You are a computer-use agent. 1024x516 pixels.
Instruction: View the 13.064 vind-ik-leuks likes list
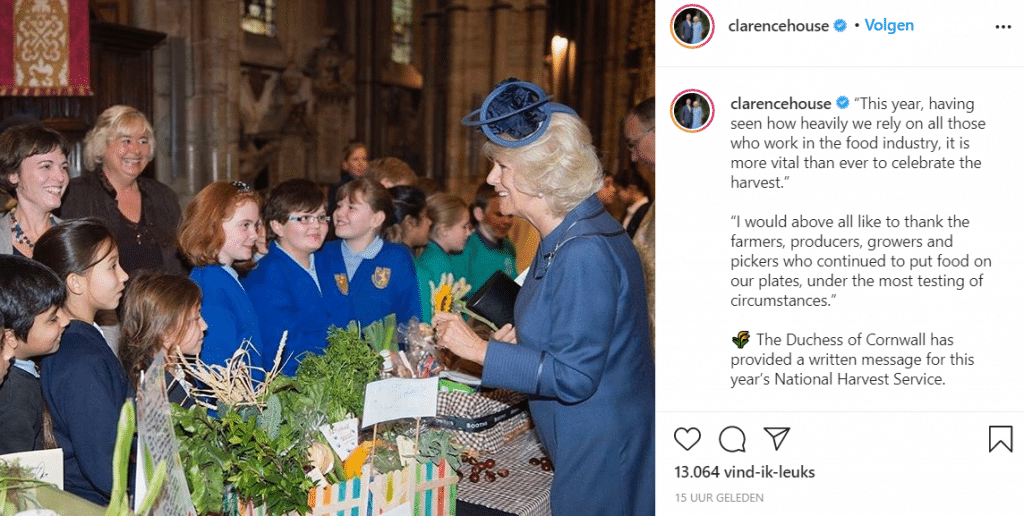point(744,472)
